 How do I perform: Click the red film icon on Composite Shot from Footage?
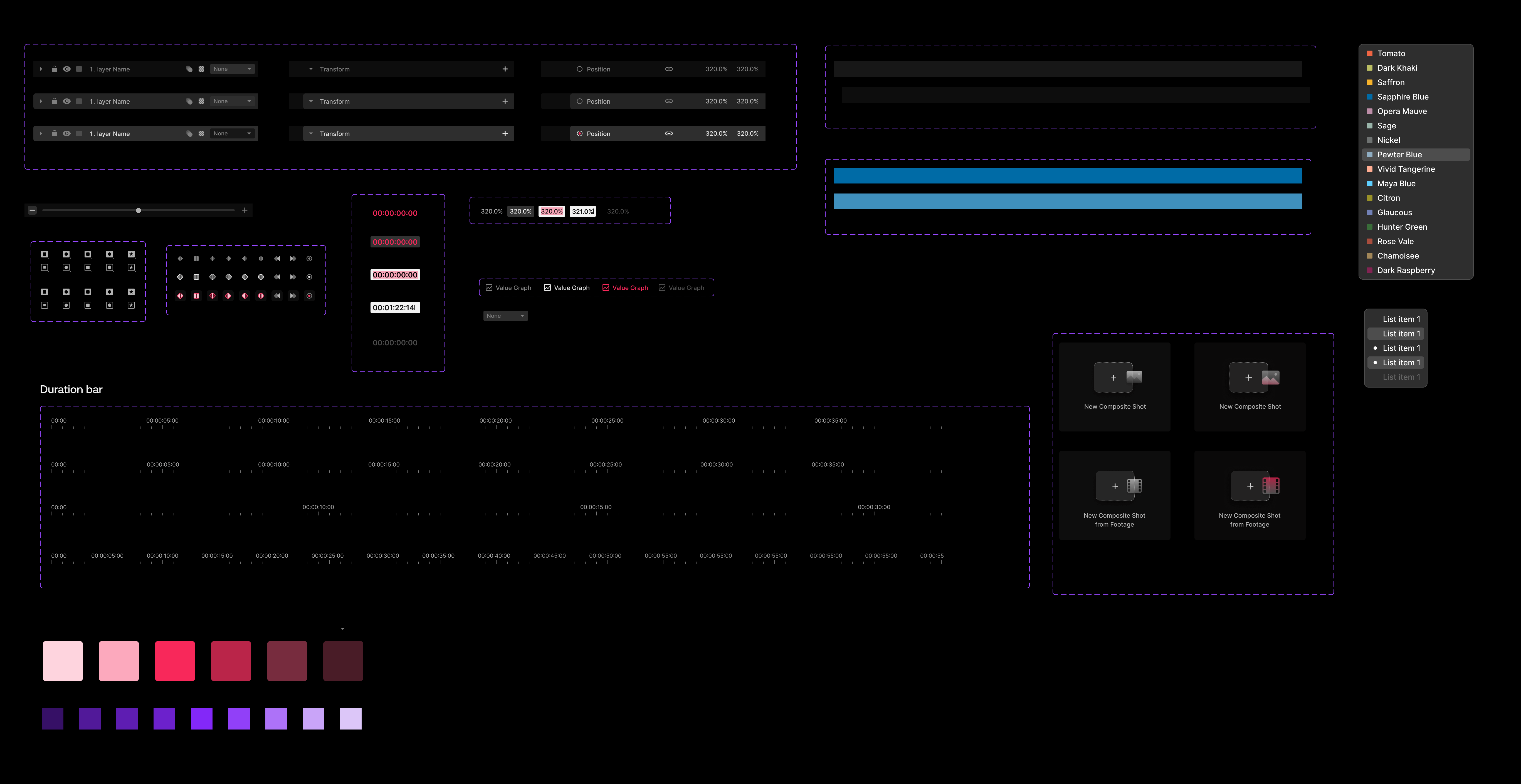1271,485
